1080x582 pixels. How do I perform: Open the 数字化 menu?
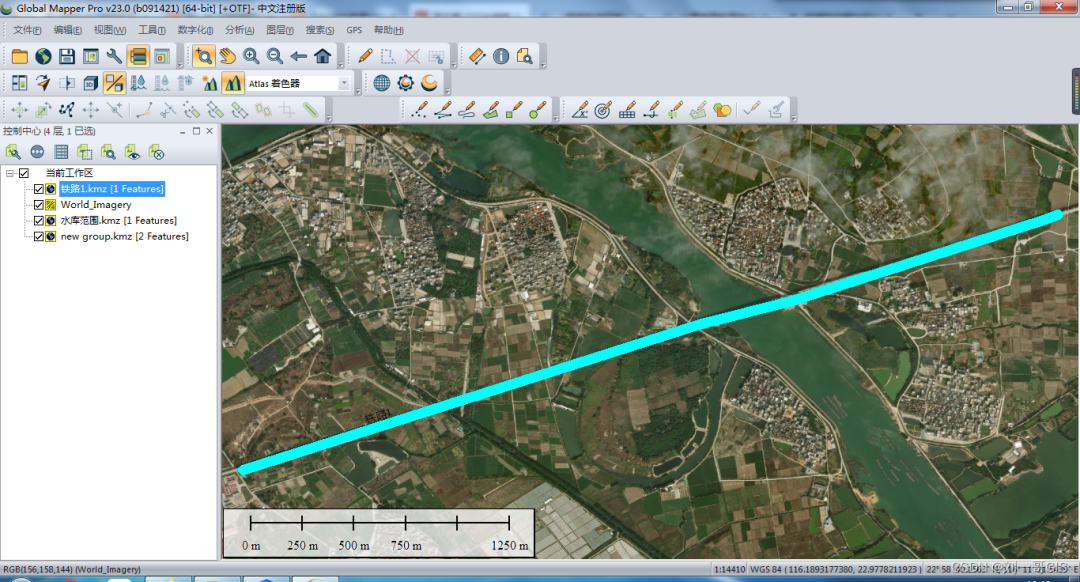196,30
